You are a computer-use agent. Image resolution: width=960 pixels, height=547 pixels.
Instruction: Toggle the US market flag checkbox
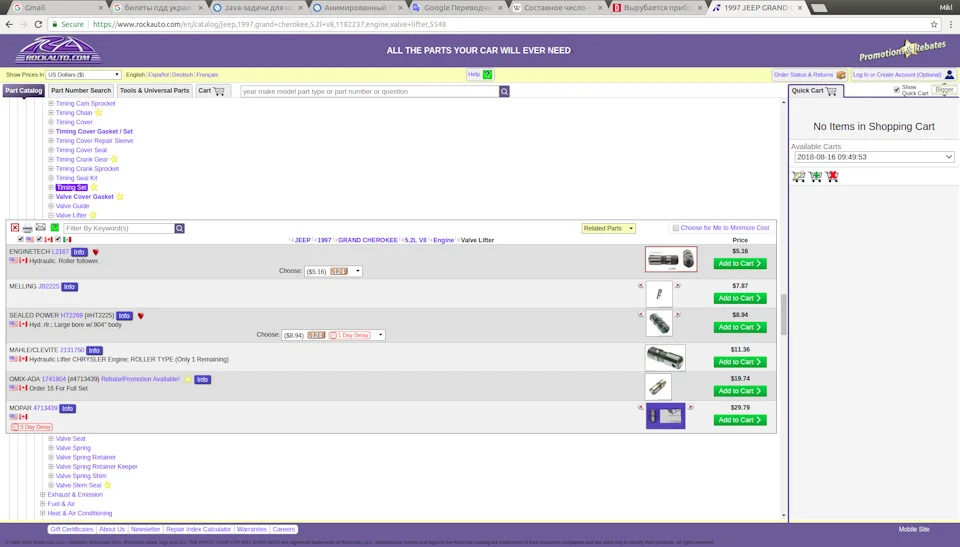[21, 240]
